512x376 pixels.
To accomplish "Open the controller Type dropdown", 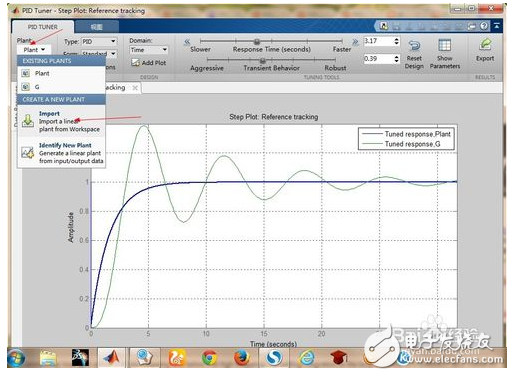I will click(99, 42).
